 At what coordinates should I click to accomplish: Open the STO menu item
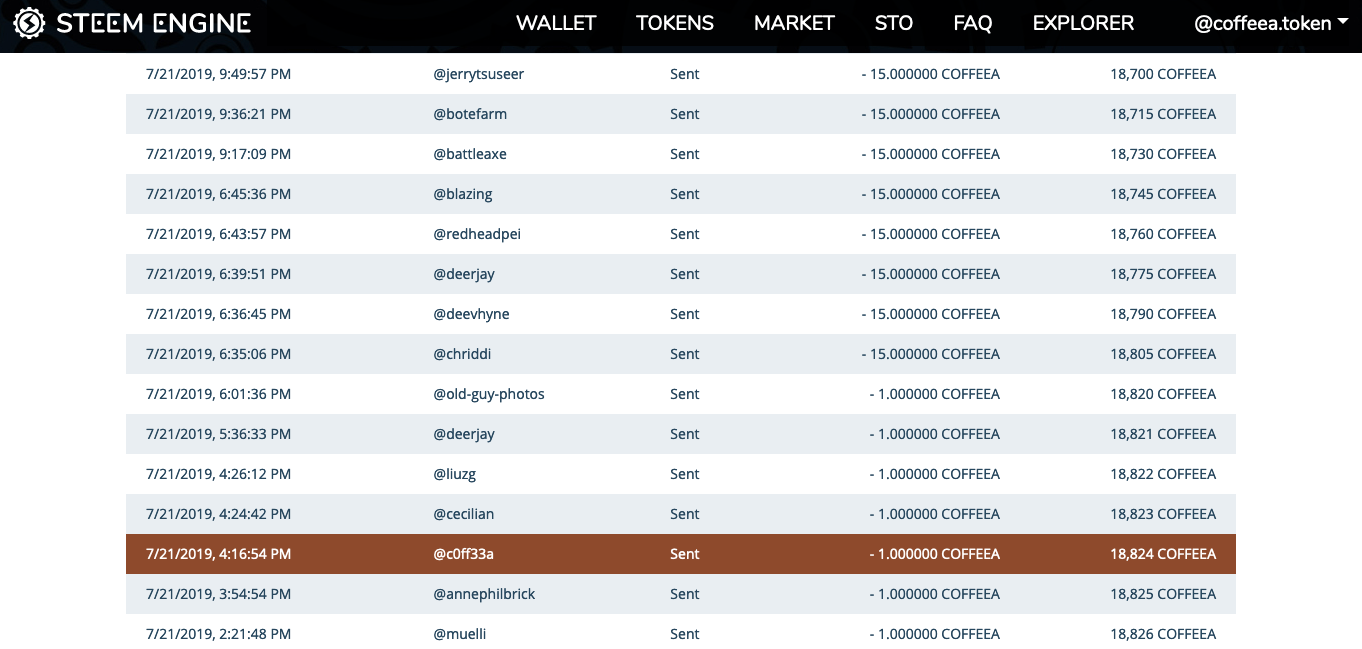click(x=893, y=23)
